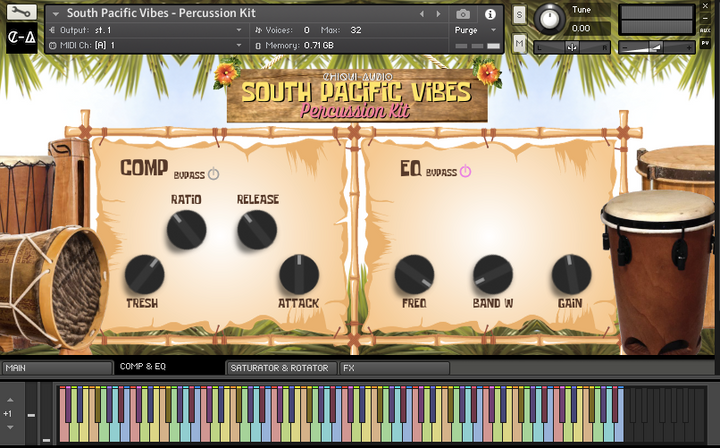Open instrument edit mode with the wrench icon
The image size is (720, 448).
pos(22,12)
